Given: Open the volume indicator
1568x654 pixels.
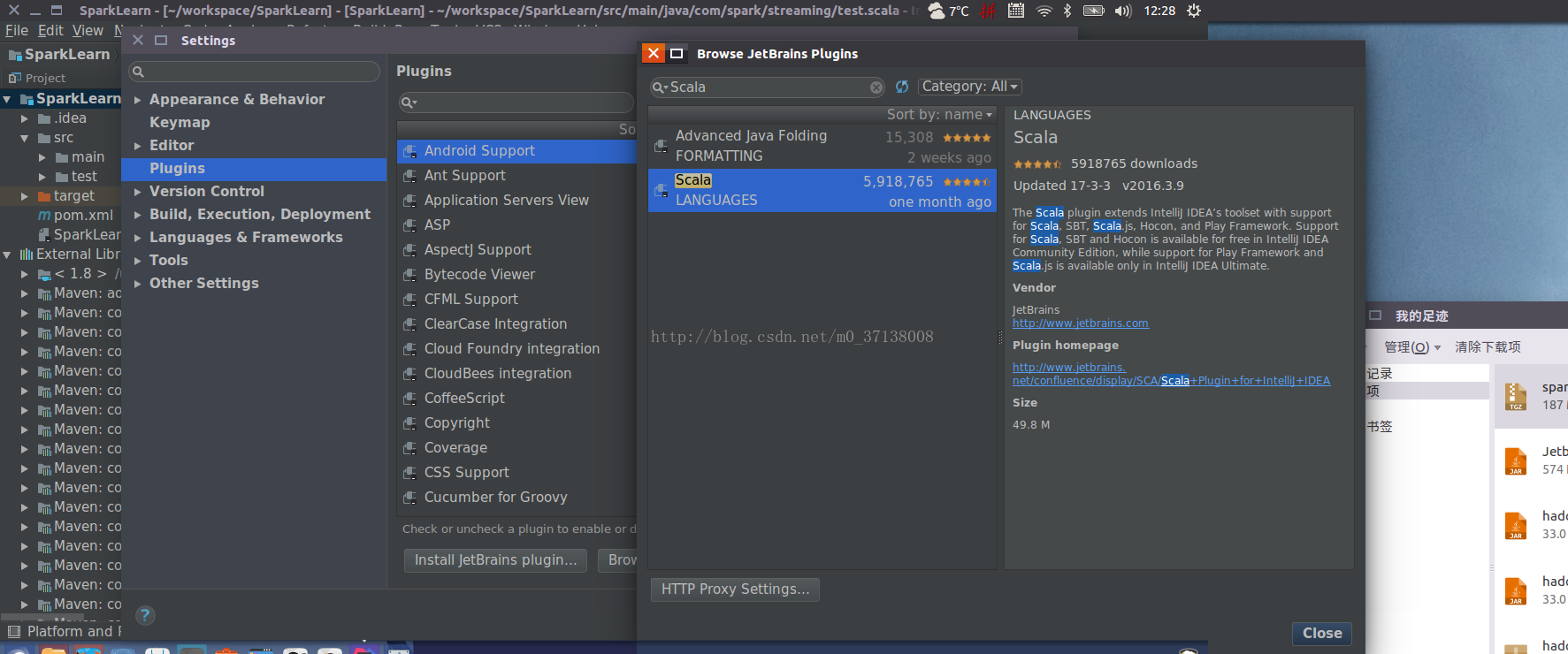Looking at the screenshot, I should (x=1123, y=11).
